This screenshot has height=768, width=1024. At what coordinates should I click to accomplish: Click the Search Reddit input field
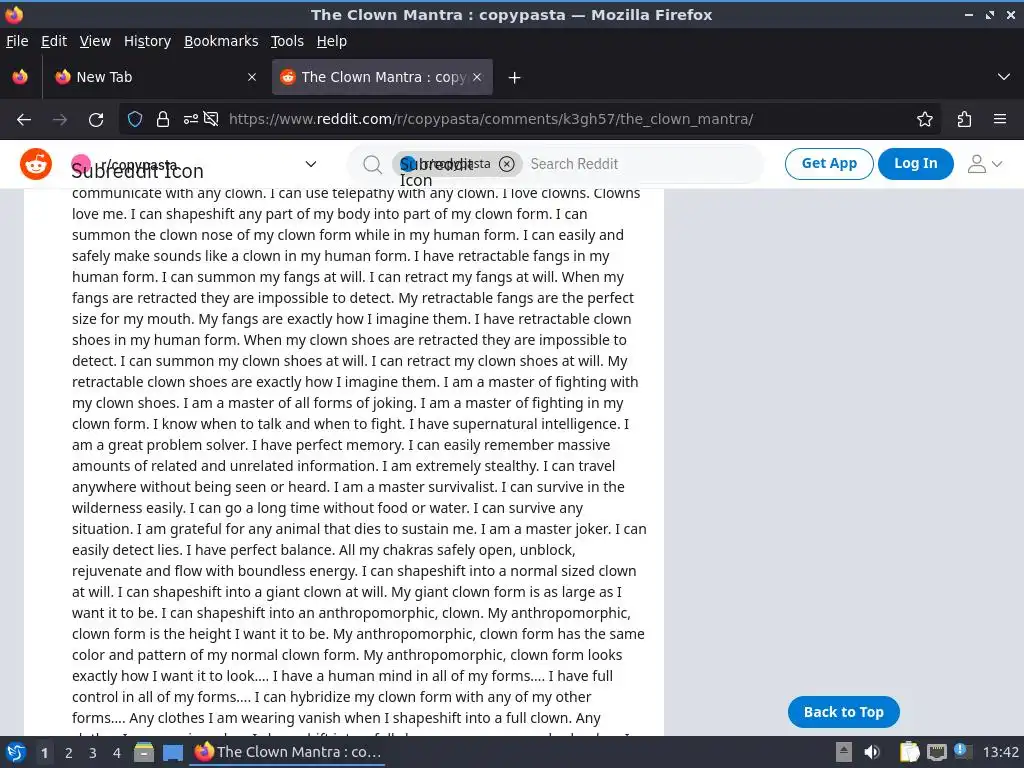[x=640, y=164]
